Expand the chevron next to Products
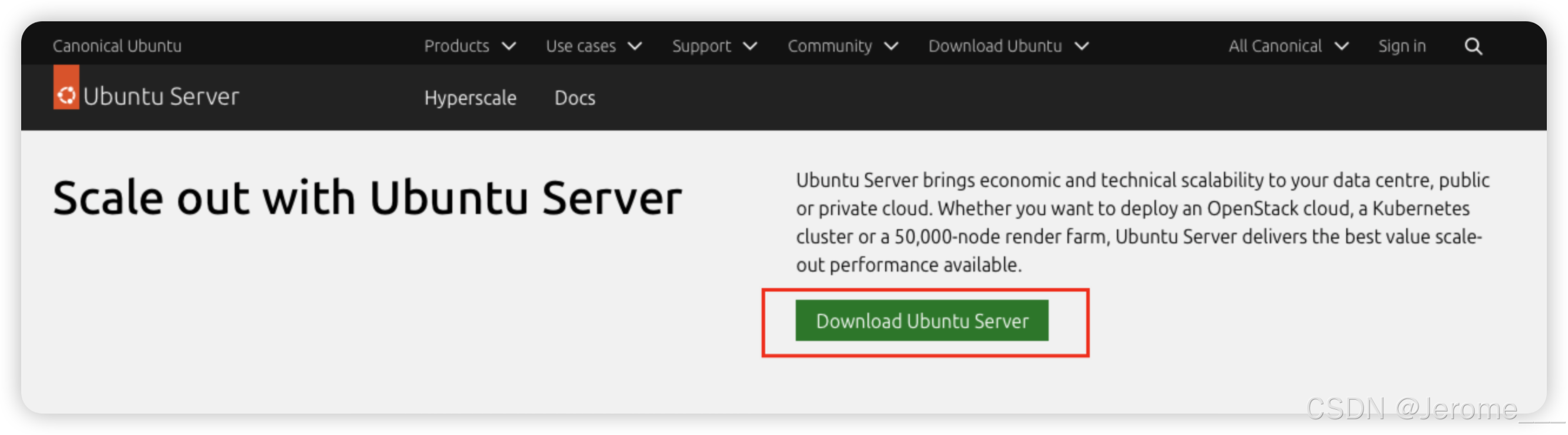Image resolution: width=1568 pixels, height=435 pixels. pyautogui.click(x=509, y=47)
